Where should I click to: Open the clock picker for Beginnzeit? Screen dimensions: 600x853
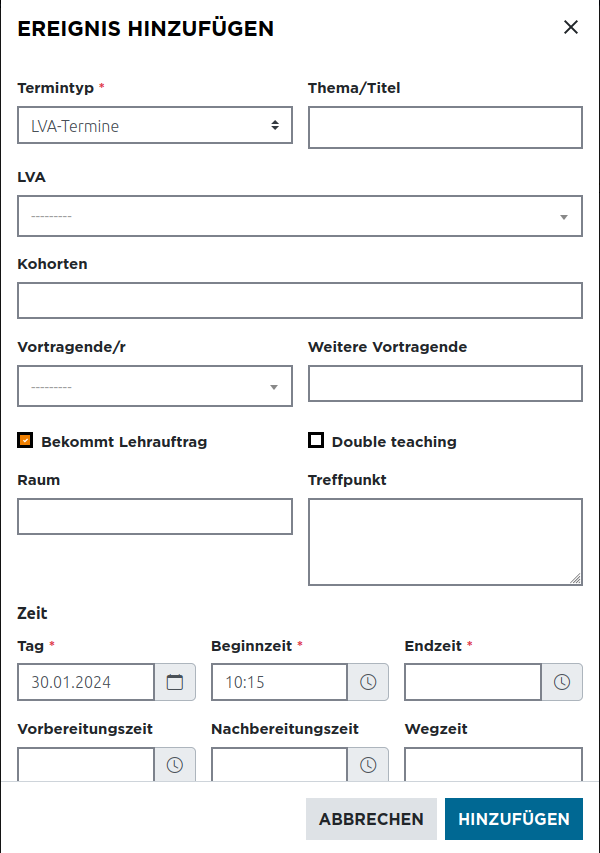tap(368, 682)
